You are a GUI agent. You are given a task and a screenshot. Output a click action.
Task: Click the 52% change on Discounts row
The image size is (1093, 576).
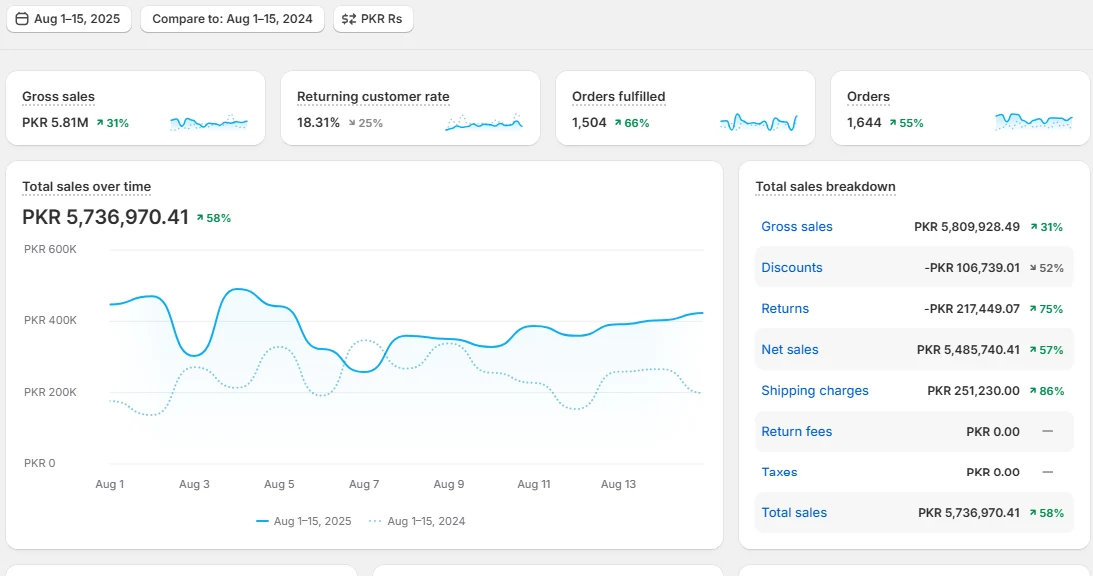pos(1047,268)
